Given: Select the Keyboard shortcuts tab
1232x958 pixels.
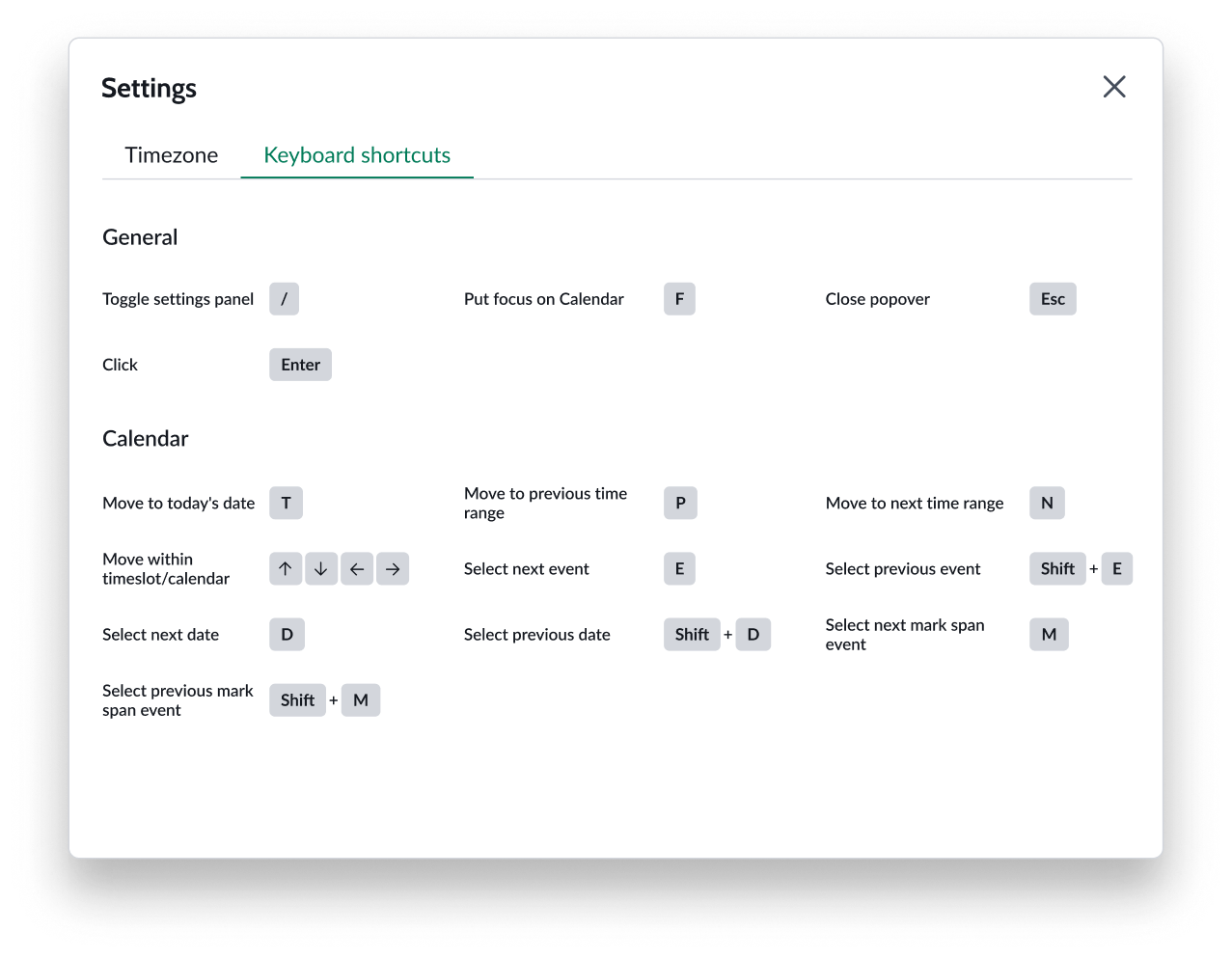Looking at the screenshot, I should [356, 154].
